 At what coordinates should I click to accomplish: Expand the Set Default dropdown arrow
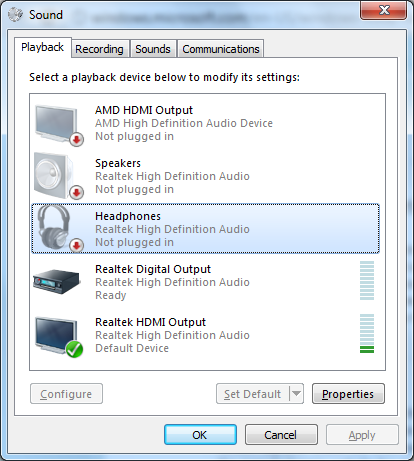[x=296, y=394]
